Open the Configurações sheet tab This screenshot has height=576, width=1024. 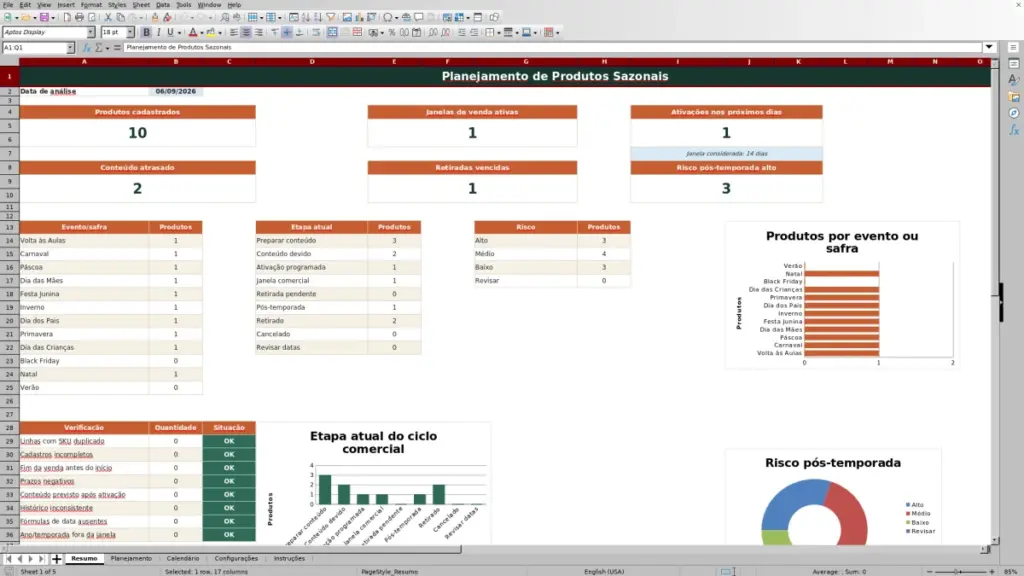(x=236, y=559)
